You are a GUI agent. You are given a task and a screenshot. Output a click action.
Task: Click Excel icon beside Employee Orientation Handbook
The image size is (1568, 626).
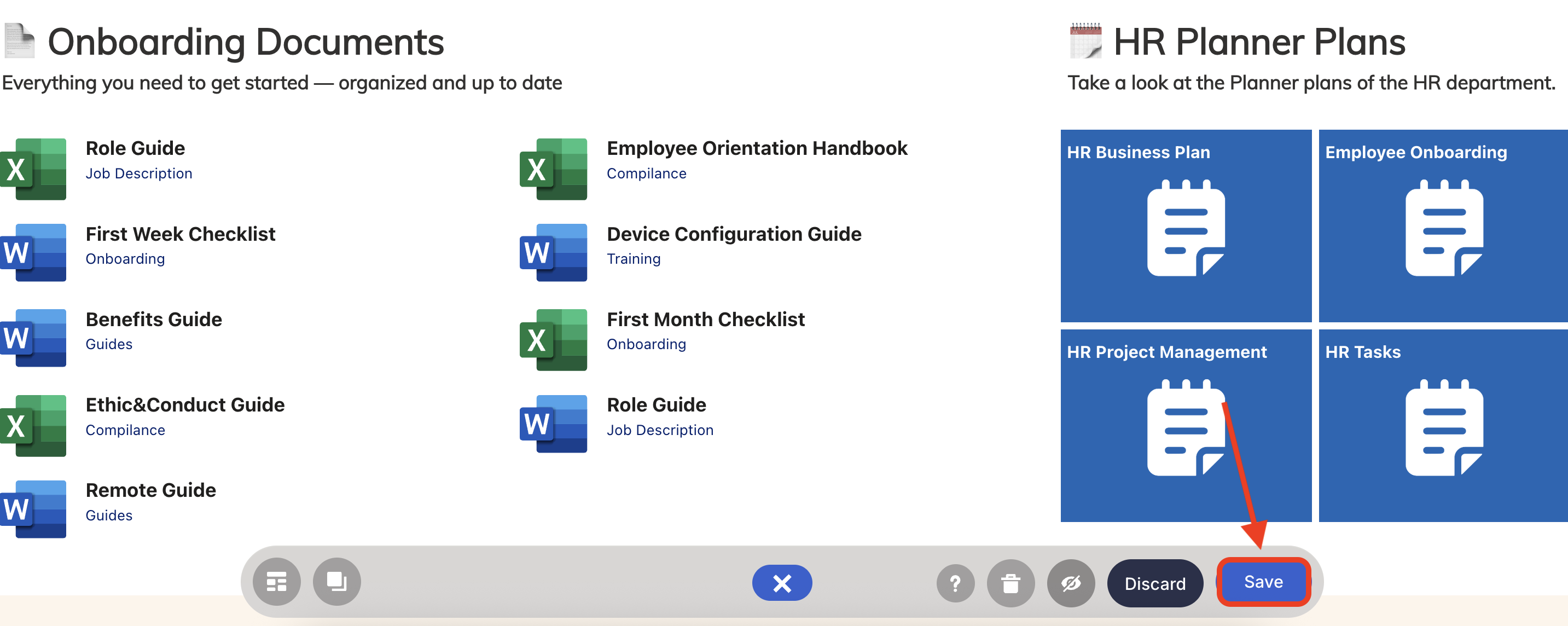point(553,169)
